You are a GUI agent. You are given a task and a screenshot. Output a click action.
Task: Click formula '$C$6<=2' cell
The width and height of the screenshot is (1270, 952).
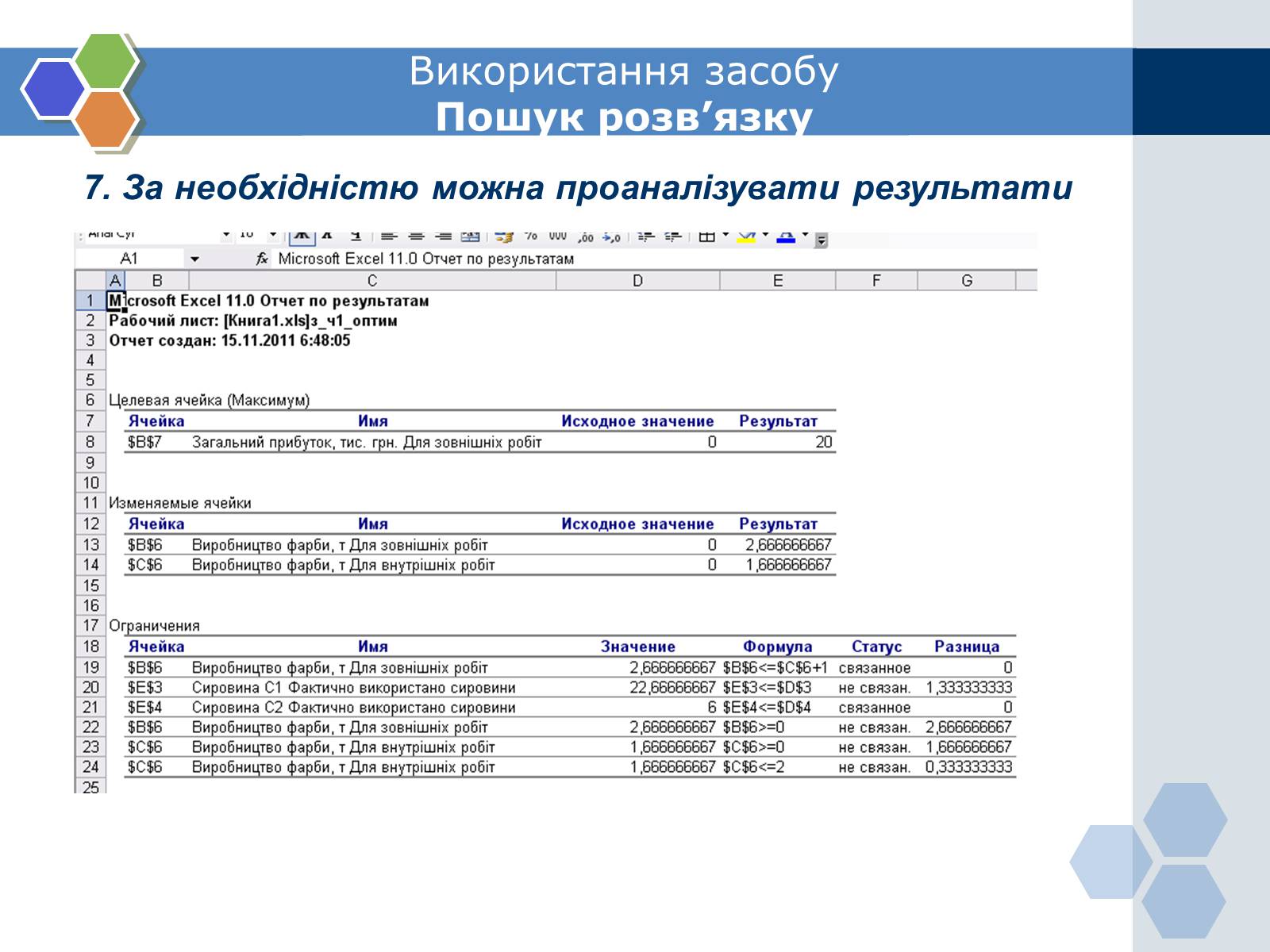click(x=753, y=767)
